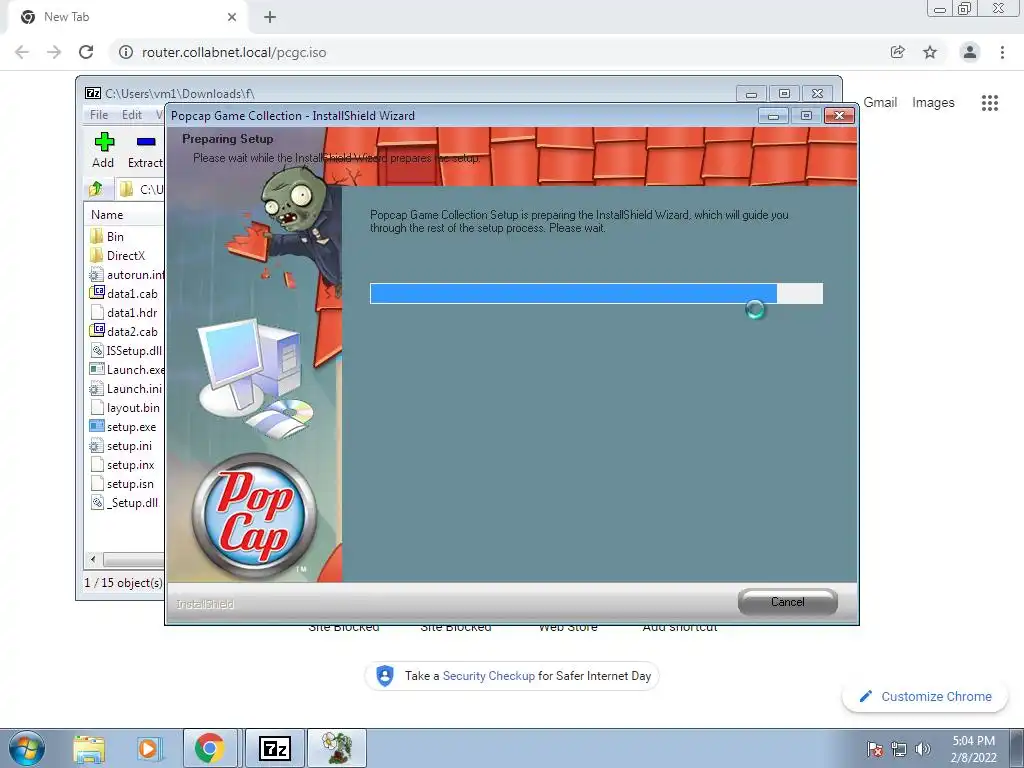Click the Images link

pyautogui.click(x=933, y=103)
